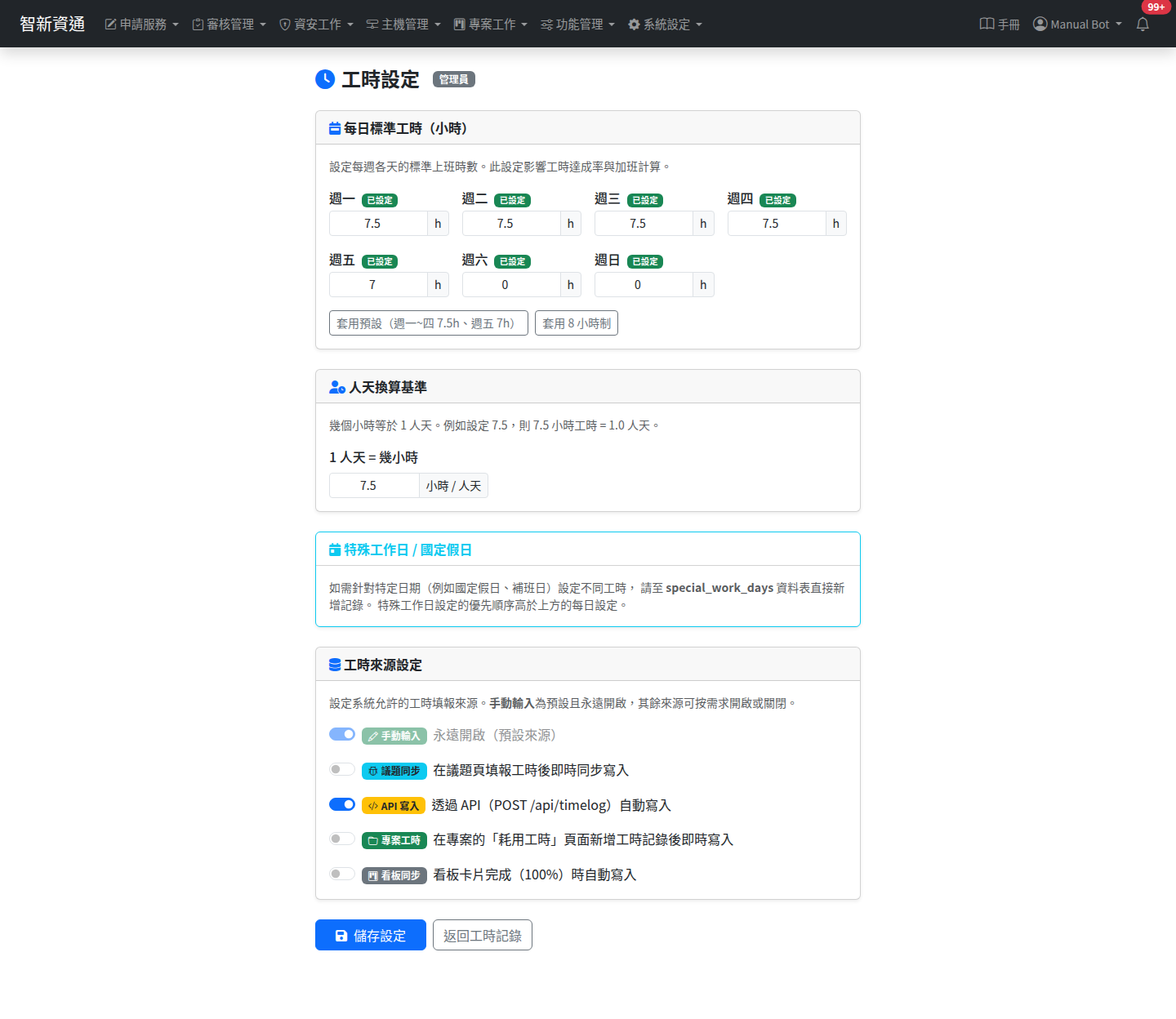Click 在議題頁填報工時後即時同步寫入 text
The width and height of the screenshot is (1176, 1019).
(531, 770)
